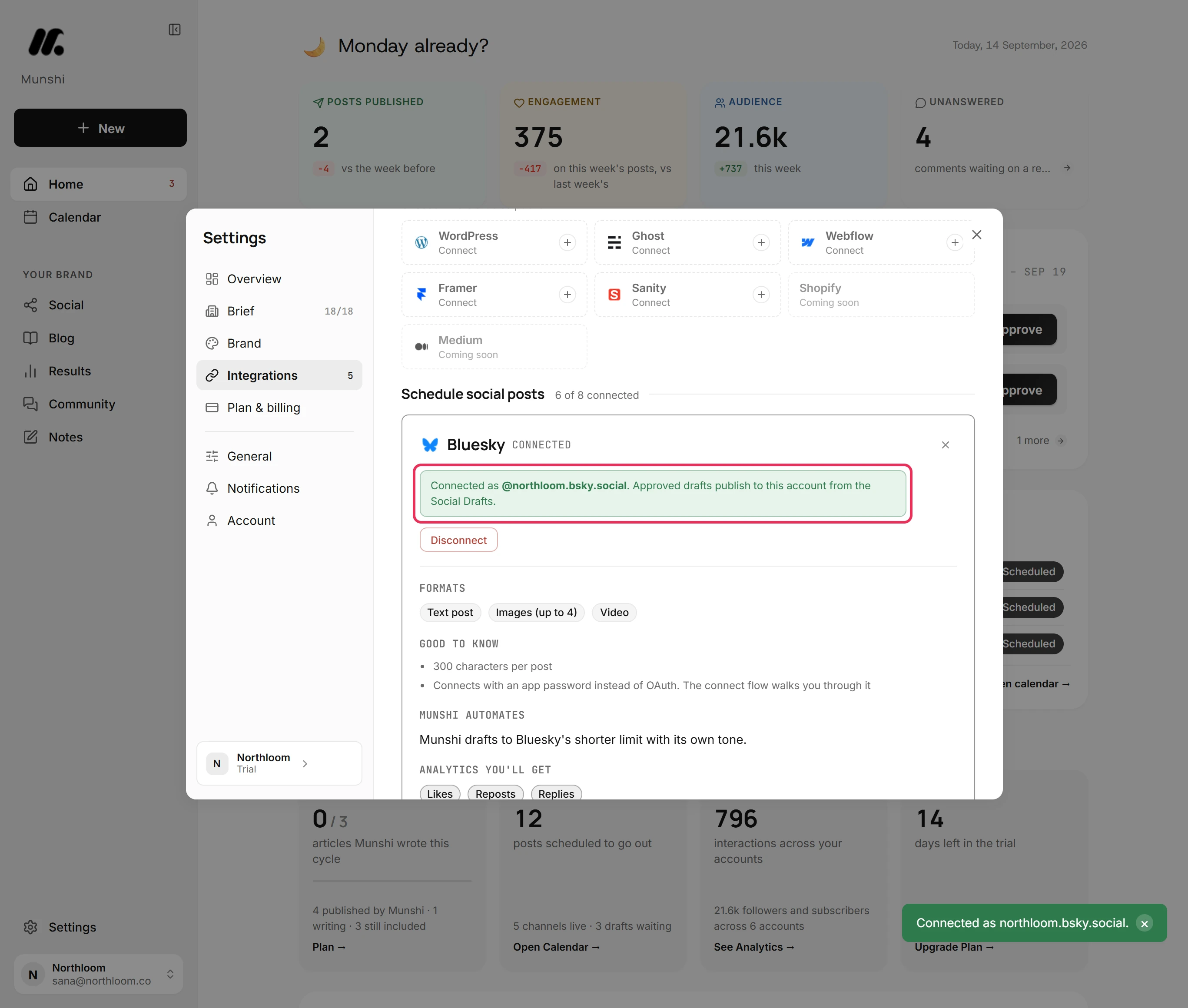Click the Sanity logo icon
Image resolution: width=1188 pixels, height=1008 pixels.
click(x=614, y=295)
